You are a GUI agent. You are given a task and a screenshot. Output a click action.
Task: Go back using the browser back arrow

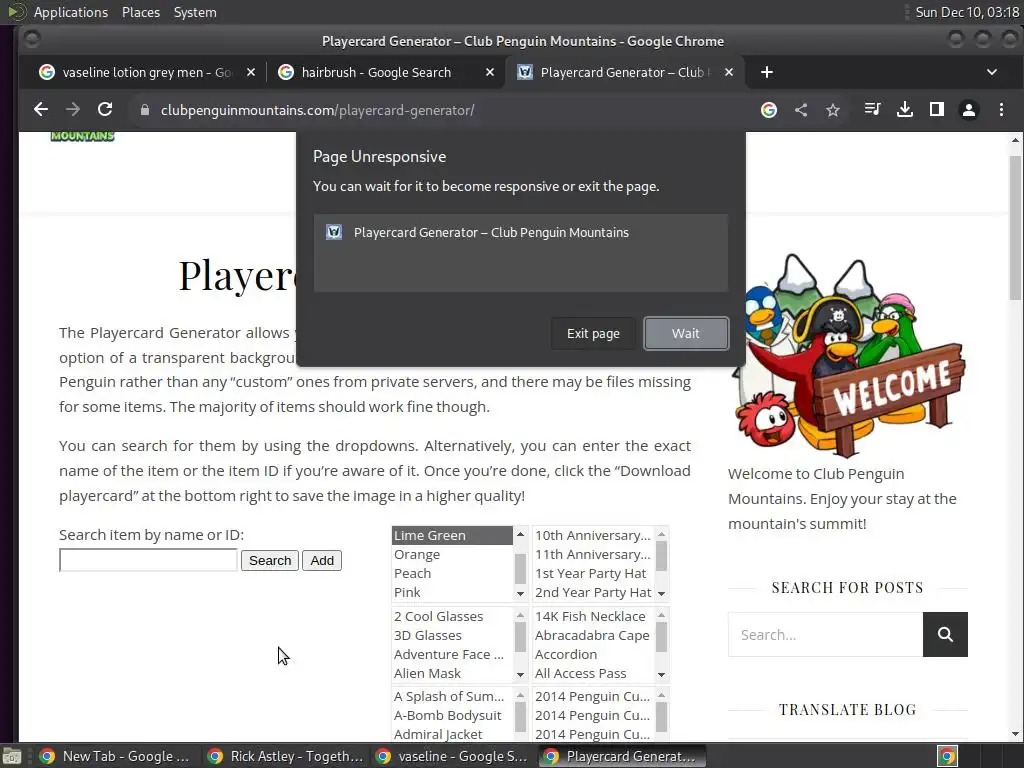tap(40, 110)
